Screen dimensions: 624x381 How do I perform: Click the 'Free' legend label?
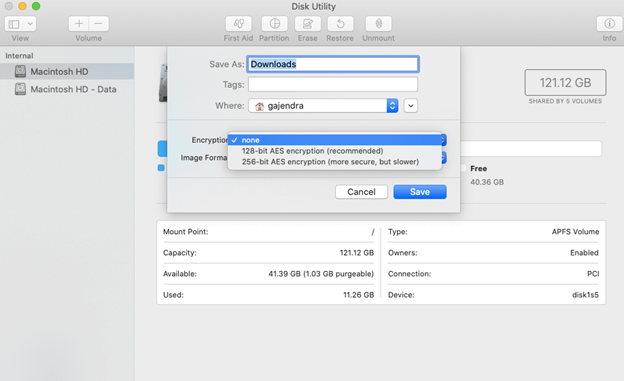coord(478,168)
